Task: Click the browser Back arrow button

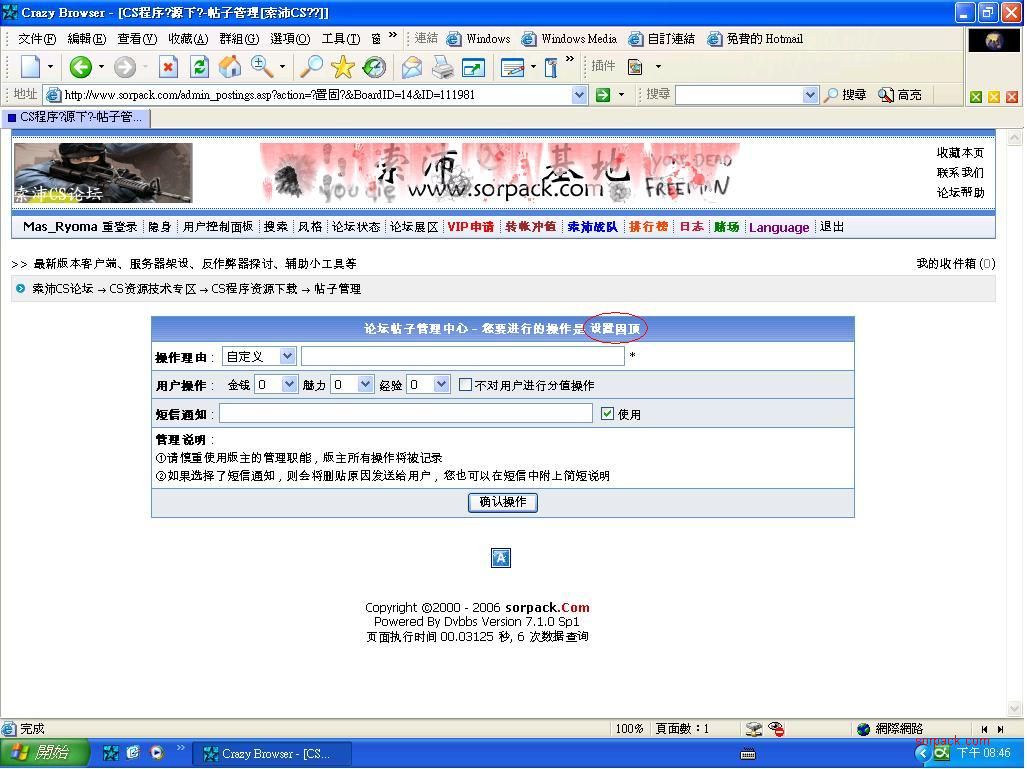Action: click(x=80, y=67)
